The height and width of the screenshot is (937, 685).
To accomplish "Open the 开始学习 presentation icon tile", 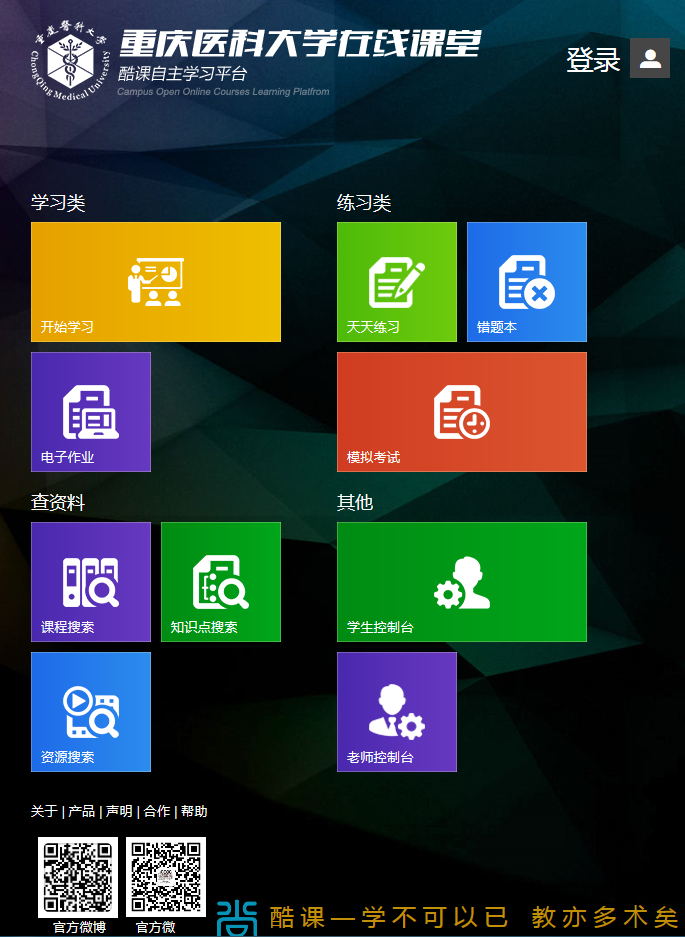I will coord(156,282).
